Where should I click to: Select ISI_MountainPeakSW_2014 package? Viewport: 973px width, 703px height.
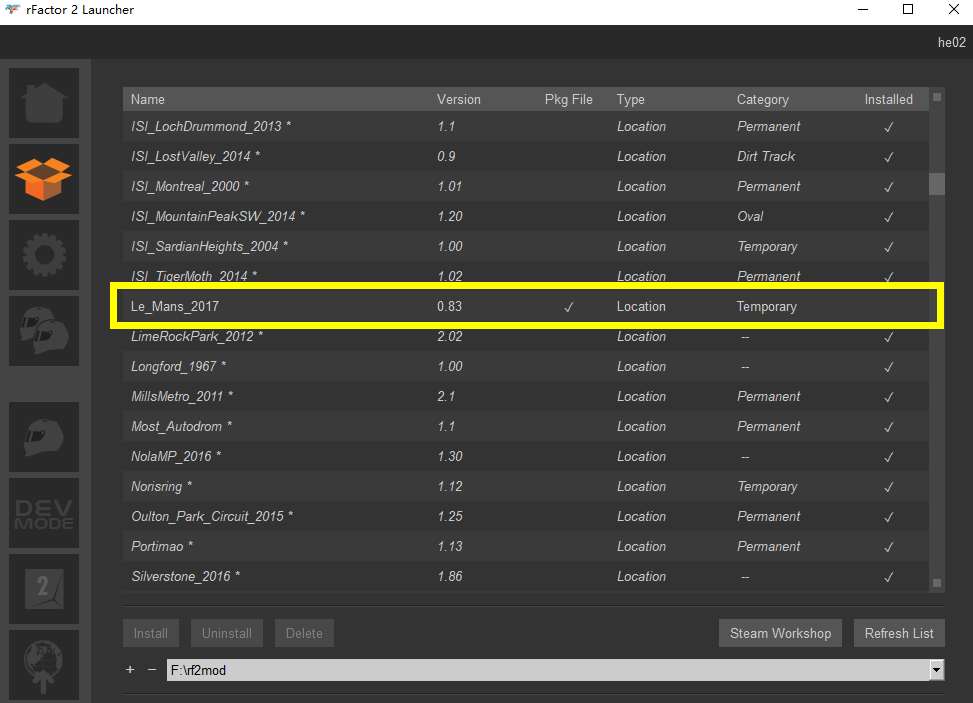(x=526, y=217)
